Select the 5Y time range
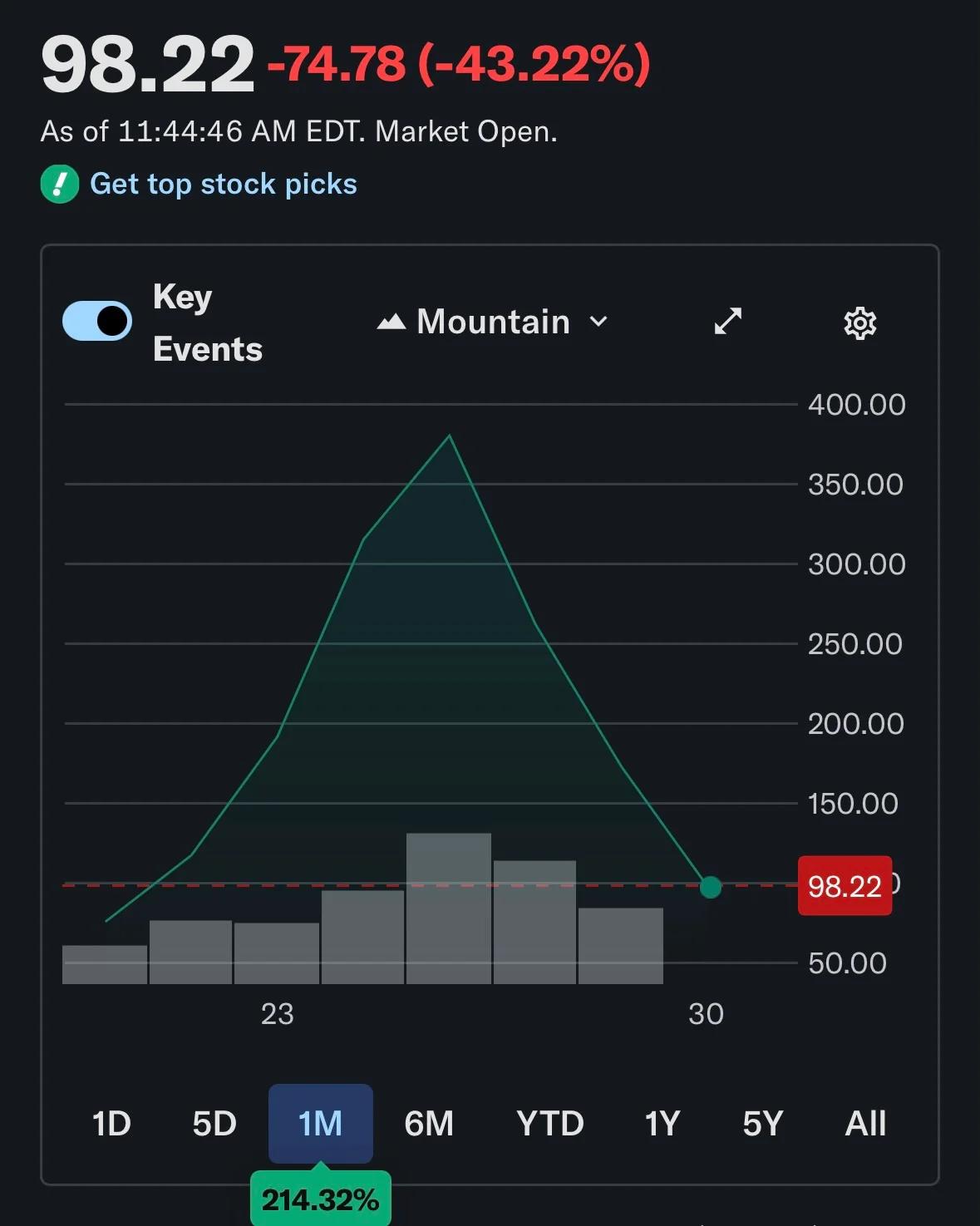This screenshot has width=980, height=1226. [762, 1124]
